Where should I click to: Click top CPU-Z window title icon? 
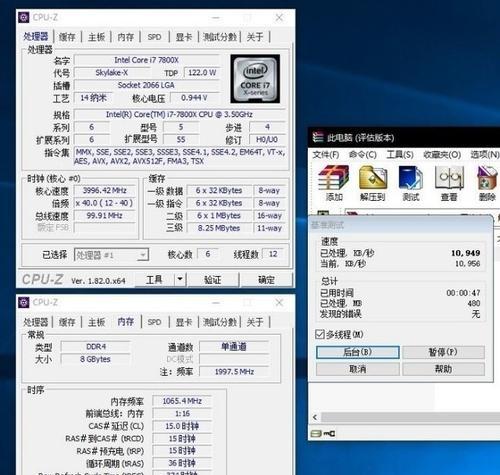pyautogui.click(x=24, y=17)
